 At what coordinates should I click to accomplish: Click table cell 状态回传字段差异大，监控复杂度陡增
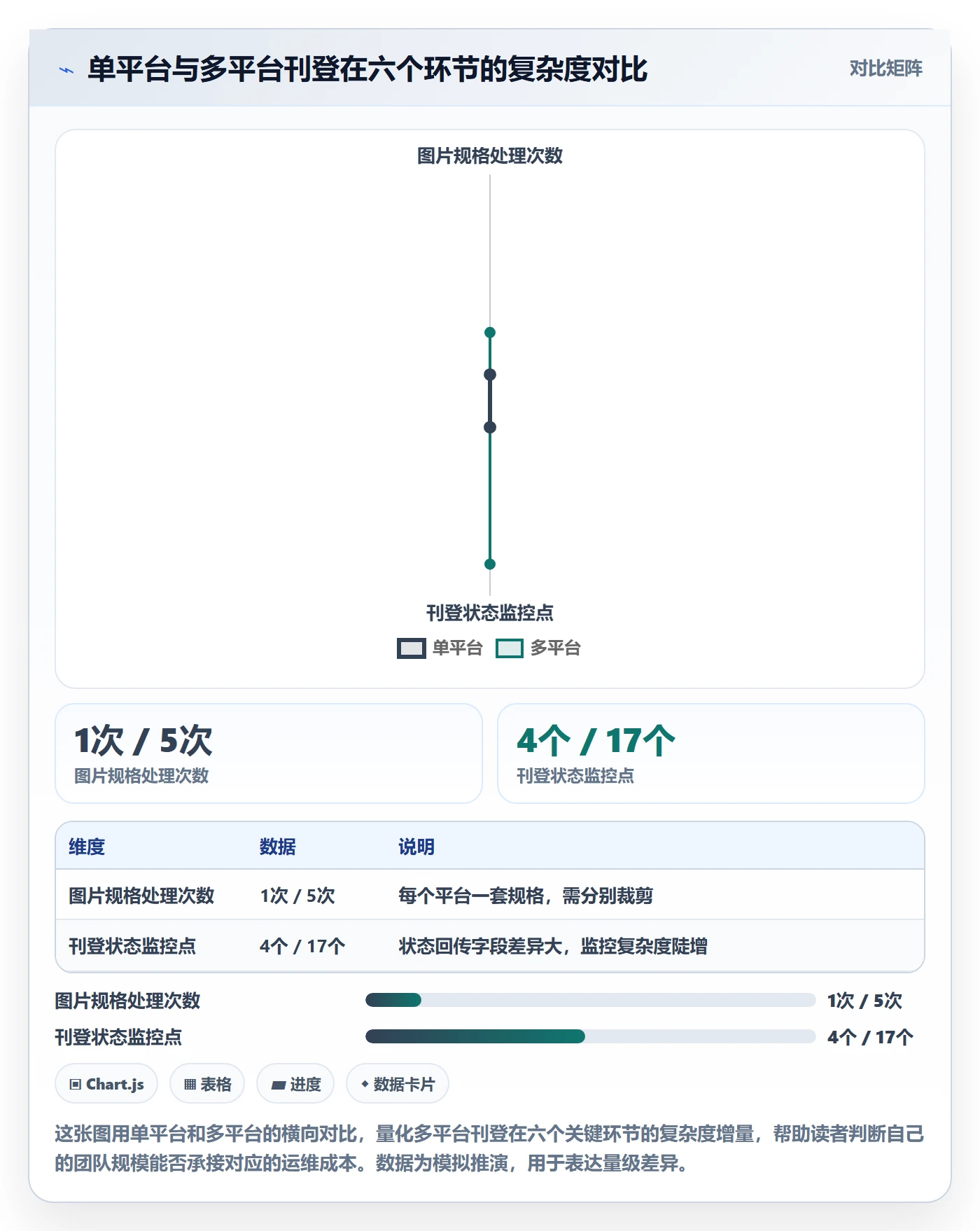coord(553,947)
